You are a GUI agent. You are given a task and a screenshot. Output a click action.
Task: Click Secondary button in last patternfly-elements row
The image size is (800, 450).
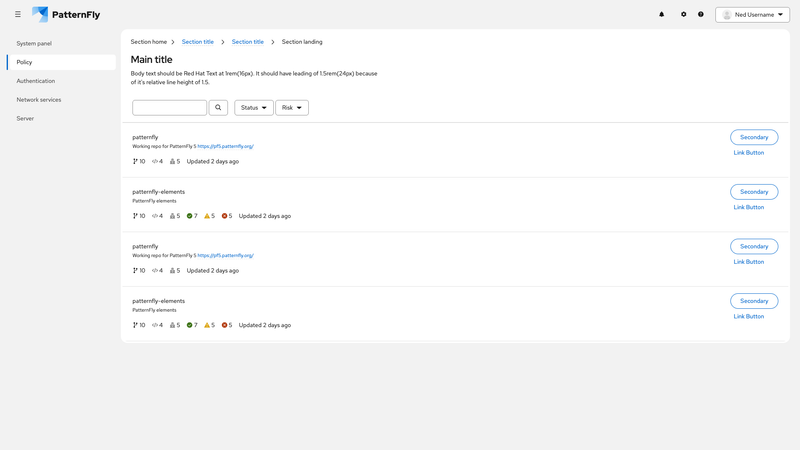pyautogui.click(x=754, y=301)
